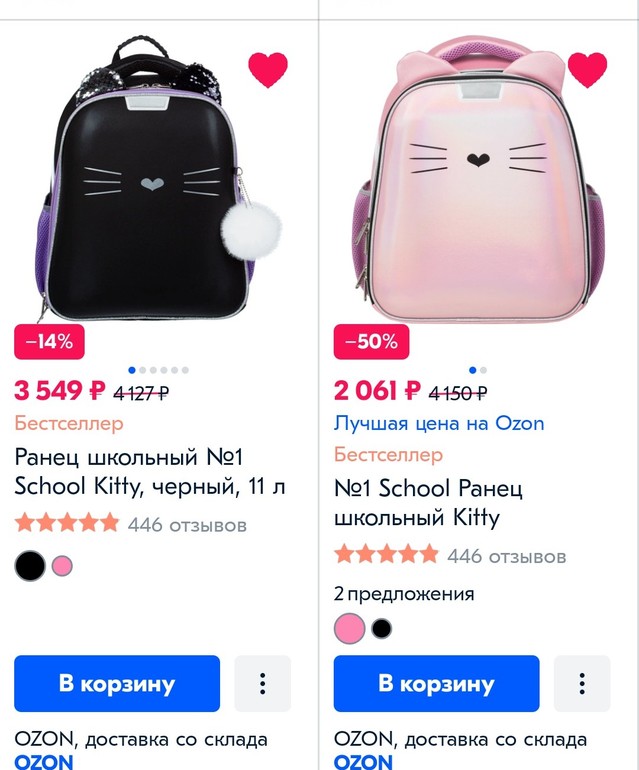Toggle favorite heart on pink backpack

tap(587, 68)
